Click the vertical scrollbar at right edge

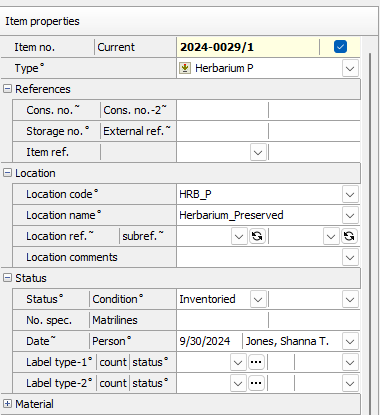coord(370,233)
